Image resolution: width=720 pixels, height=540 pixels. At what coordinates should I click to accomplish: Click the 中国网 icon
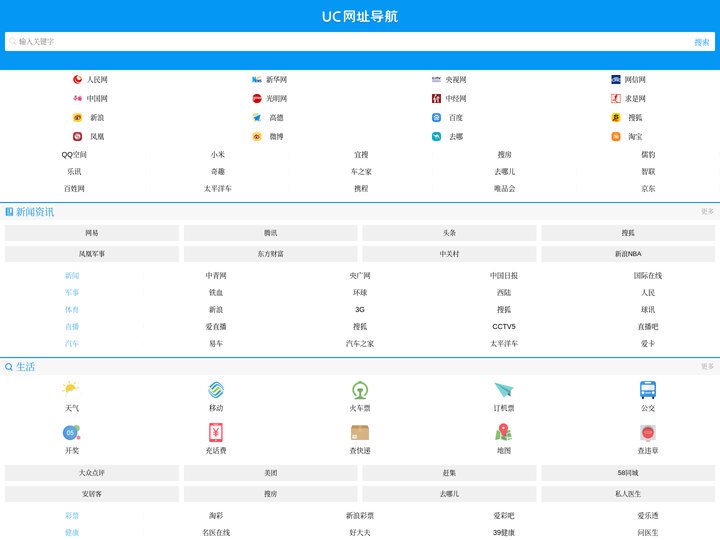coord(78,98)
